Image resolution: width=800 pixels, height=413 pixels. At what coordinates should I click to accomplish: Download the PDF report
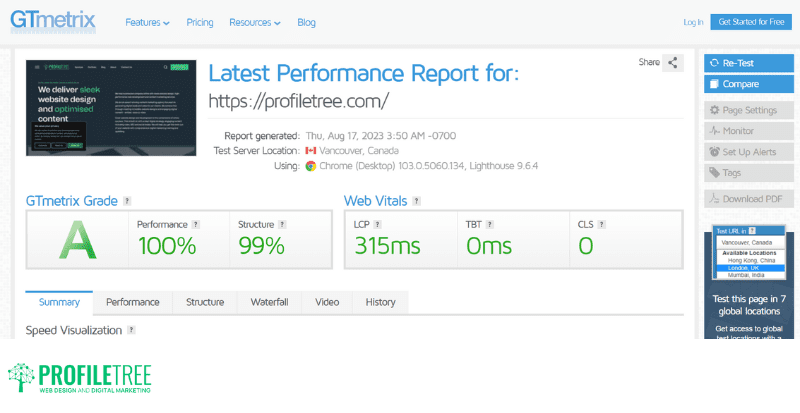(748, 199)
